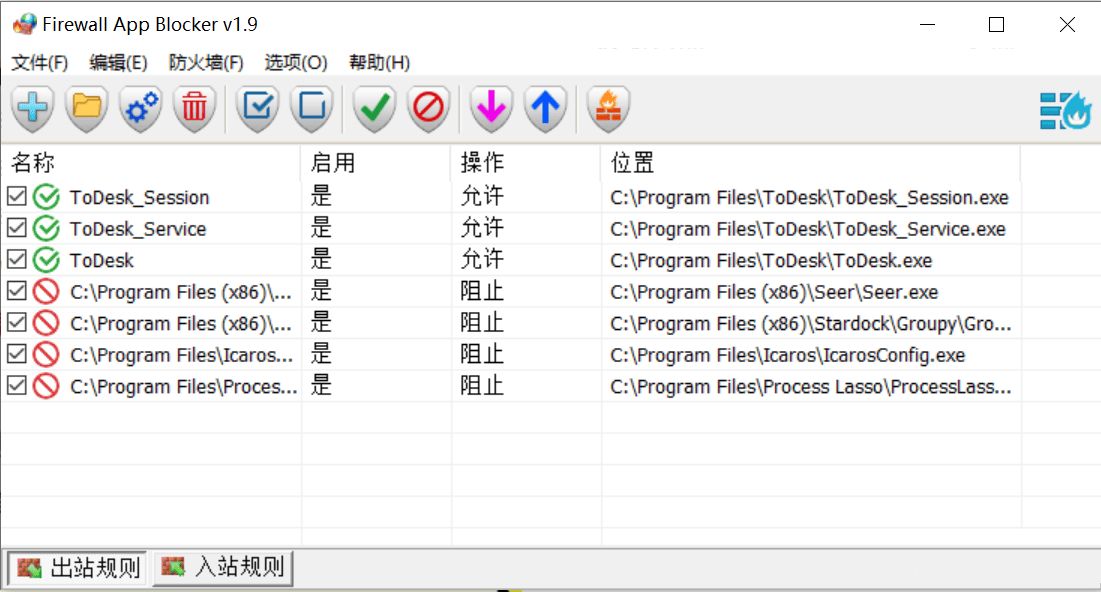Viewport: 1101px width, 592px height.
Task: Switch to the 入站规则 tab
Action: click(x=222, y=566)
